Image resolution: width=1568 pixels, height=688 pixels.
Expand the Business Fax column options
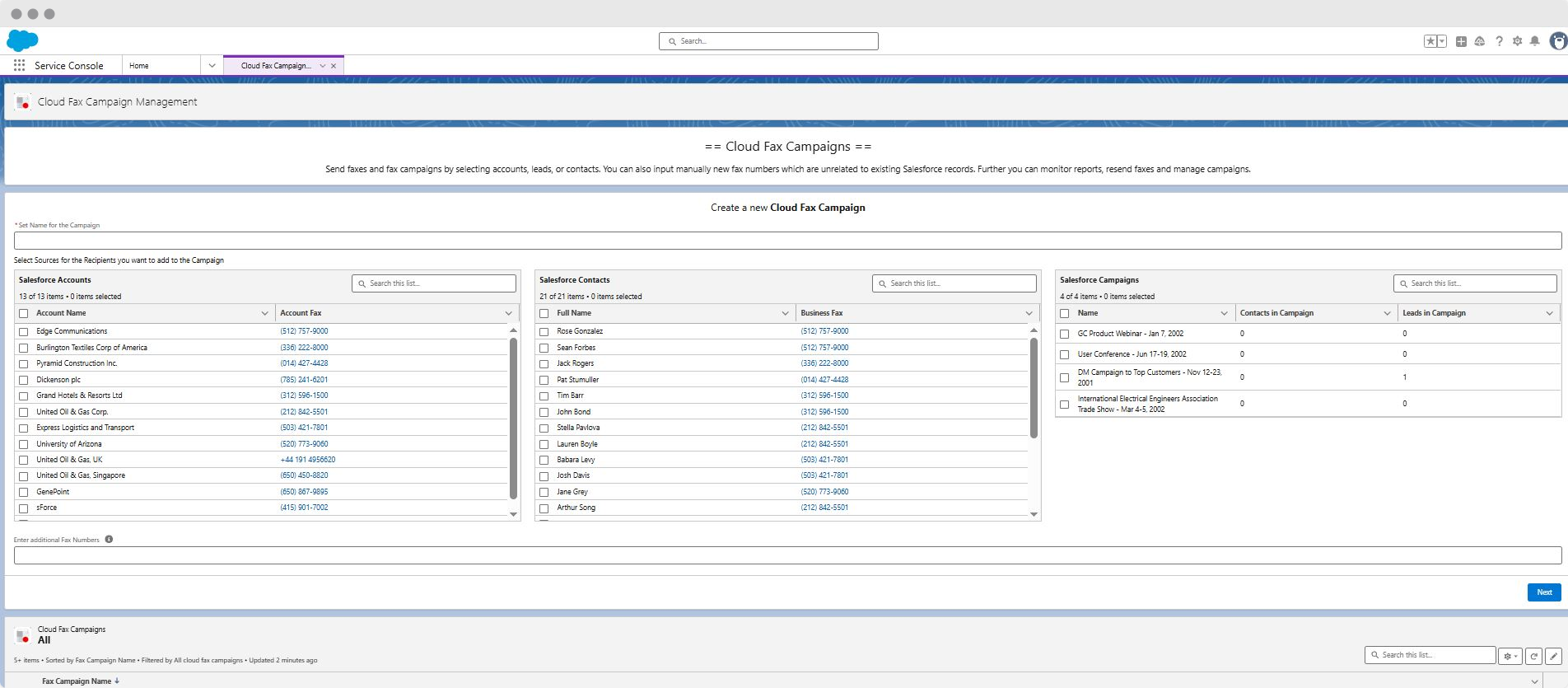pos(1029,313)
